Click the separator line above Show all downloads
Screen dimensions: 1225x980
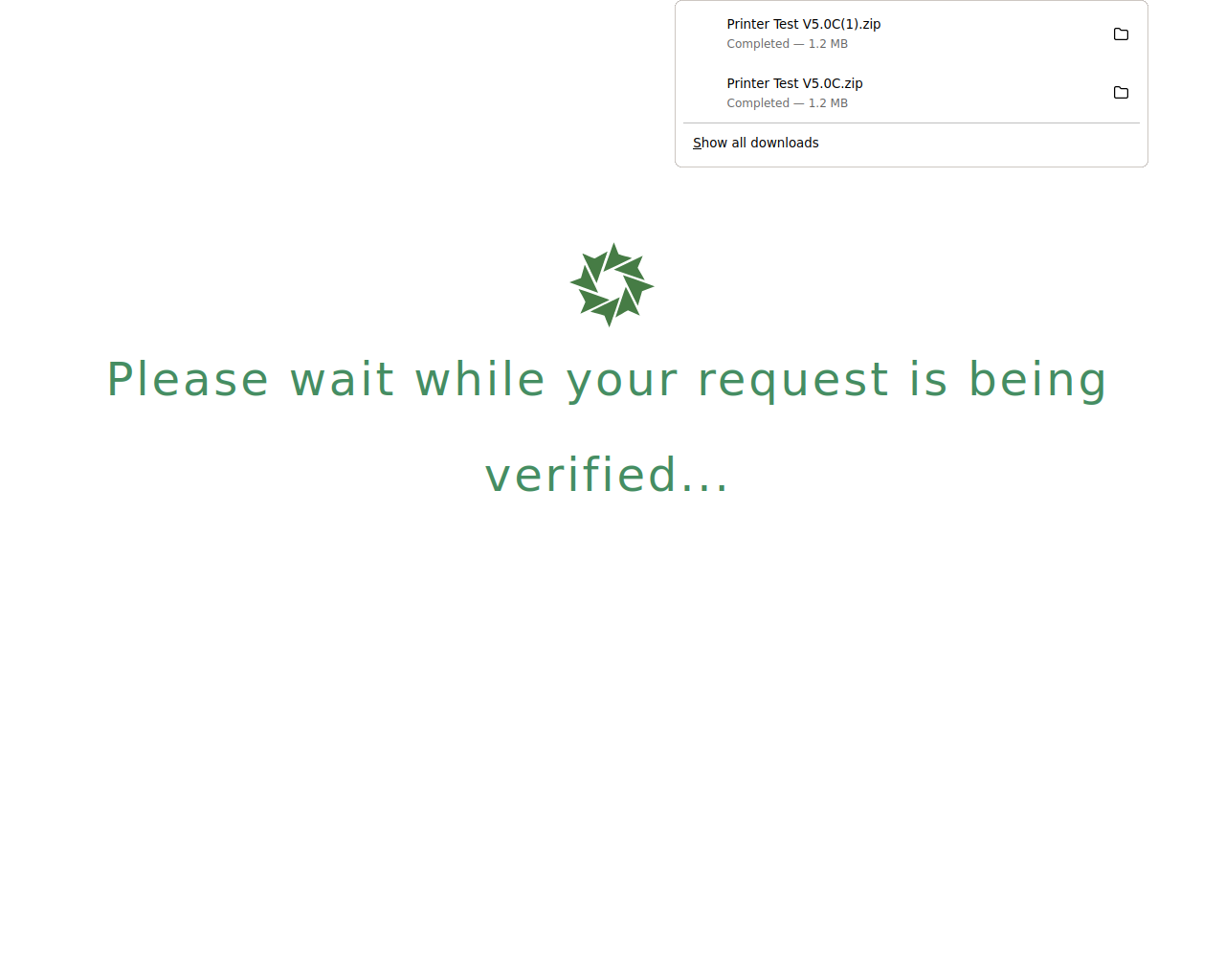click(x=911, y=122)
